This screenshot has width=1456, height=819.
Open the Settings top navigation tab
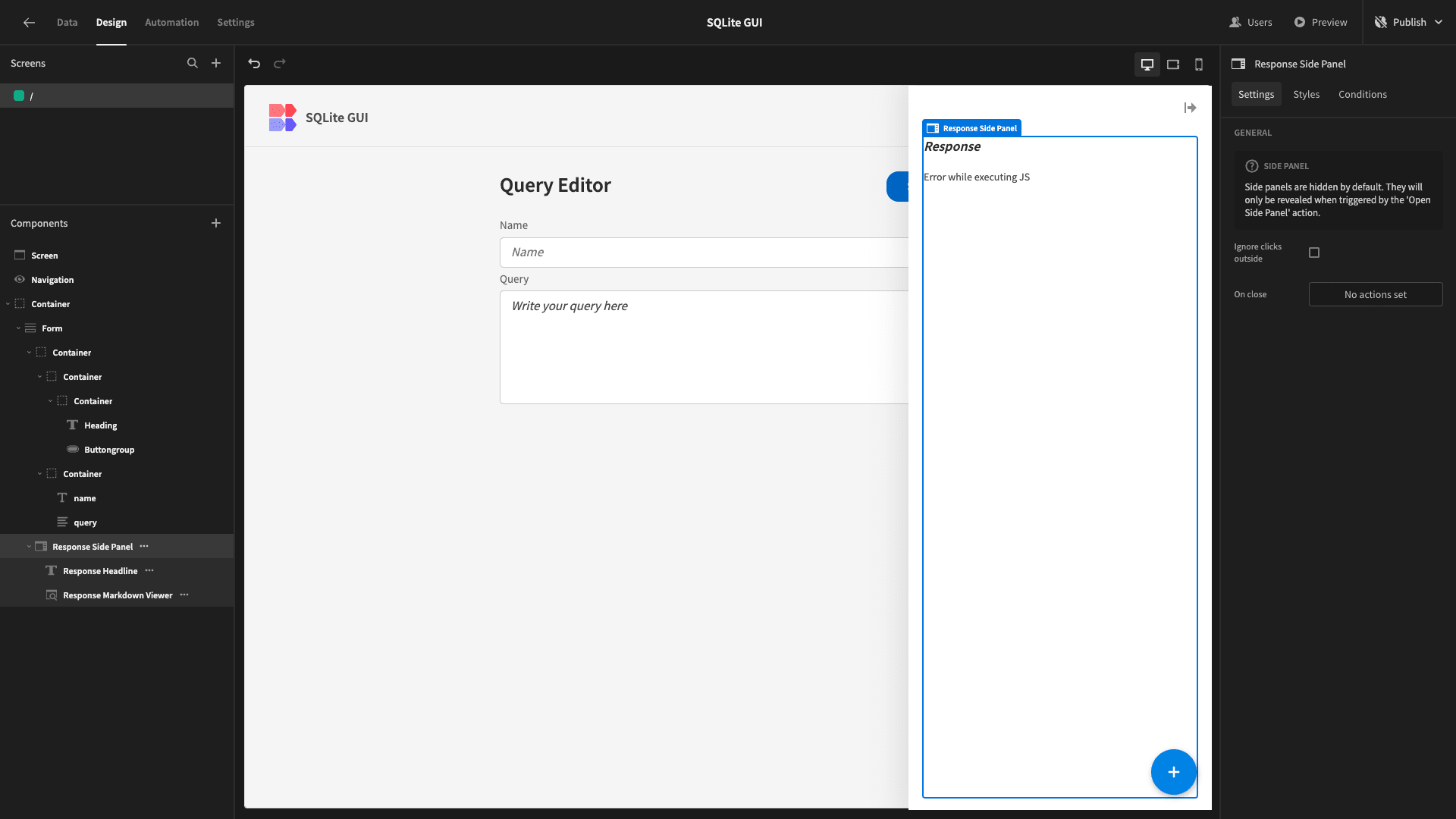click(236, 22)
